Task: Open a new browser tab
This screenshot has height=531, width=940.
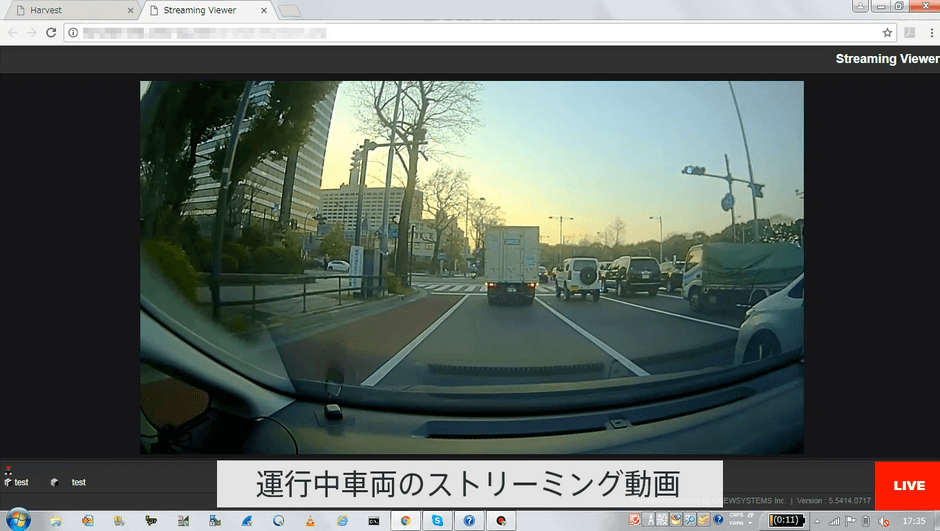Action: click(289, 11)
